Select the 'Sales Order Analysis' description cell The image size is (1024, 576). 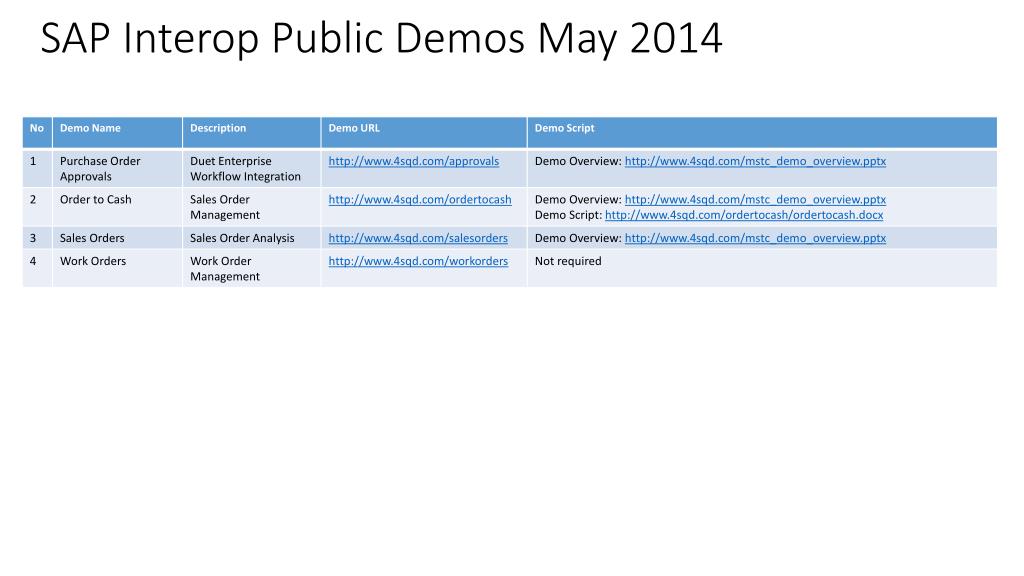(251, 238)
